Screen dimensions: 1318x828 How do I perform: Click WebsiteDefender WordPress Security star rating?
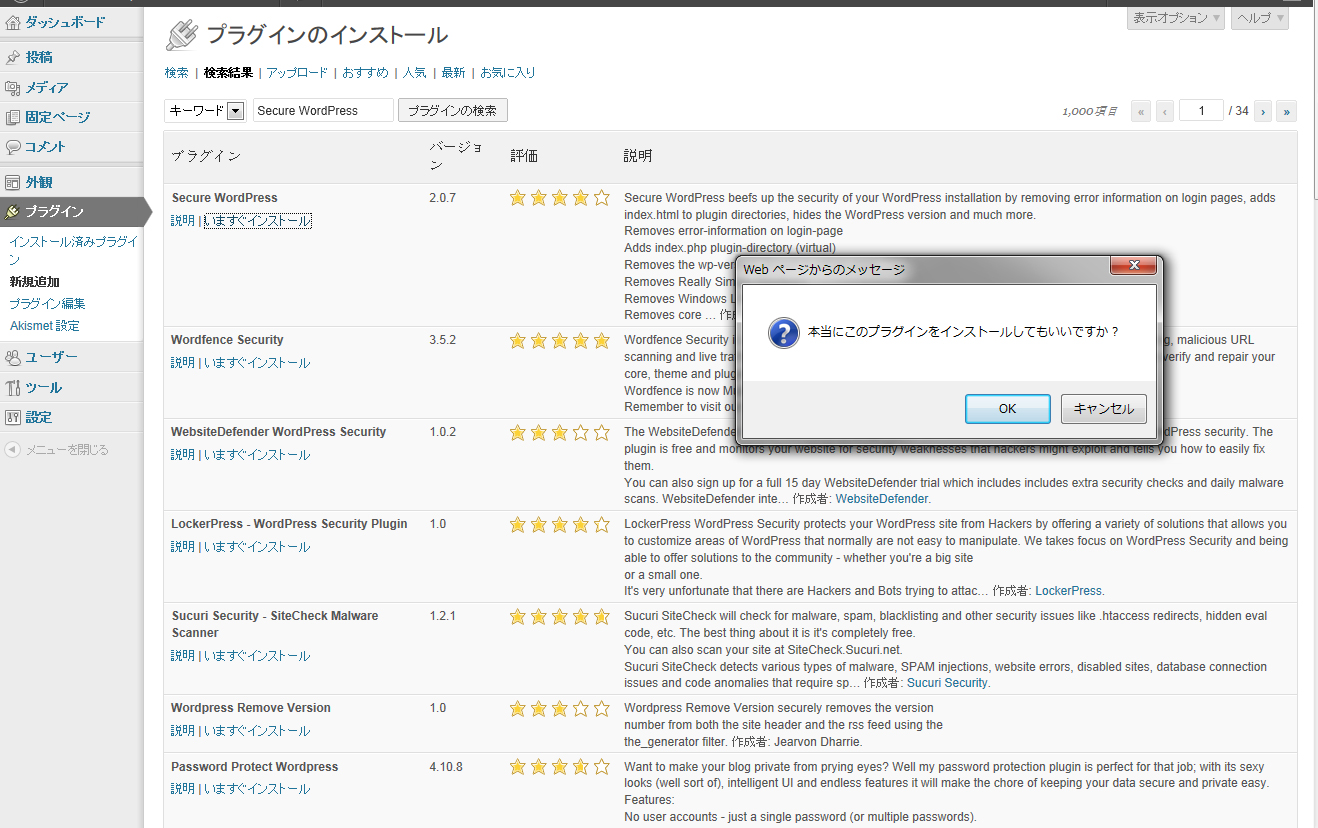[560, 432]
